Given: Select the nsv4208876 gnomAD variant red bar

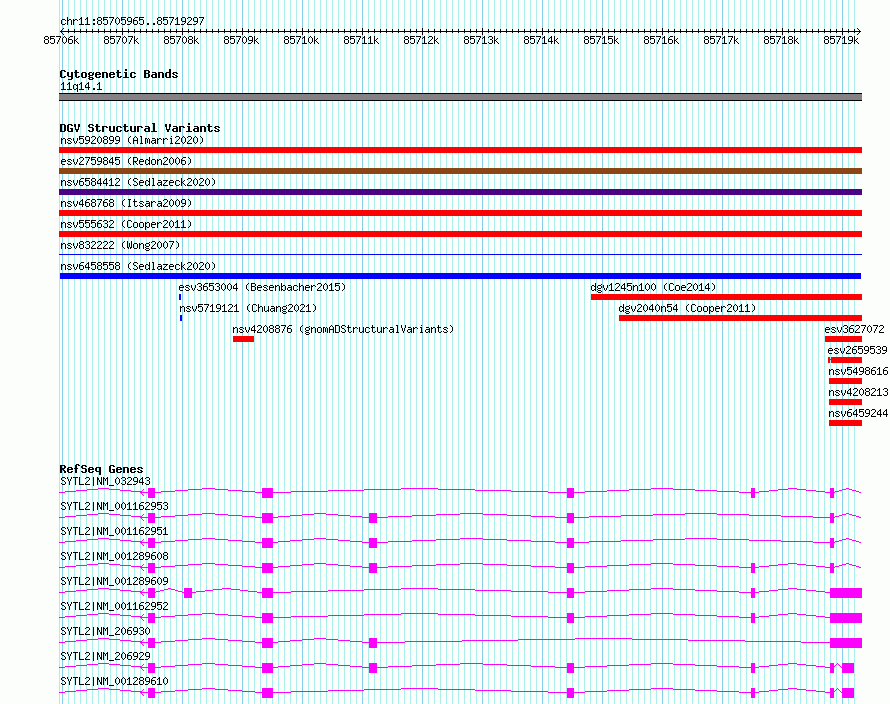Looking at the screenshot, I should click(244, 339).
